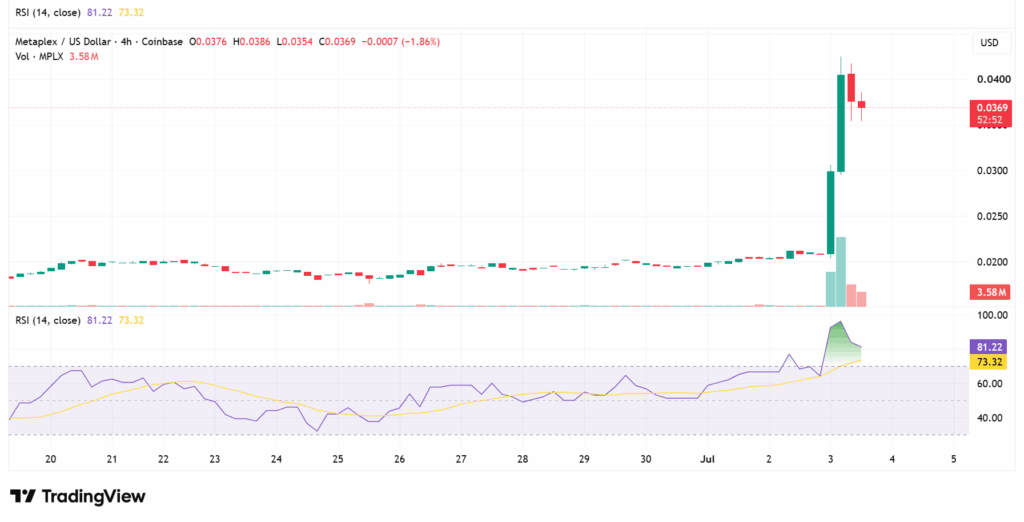
Task: Click the purple RSI value tag 81.22
Action: 991,348
